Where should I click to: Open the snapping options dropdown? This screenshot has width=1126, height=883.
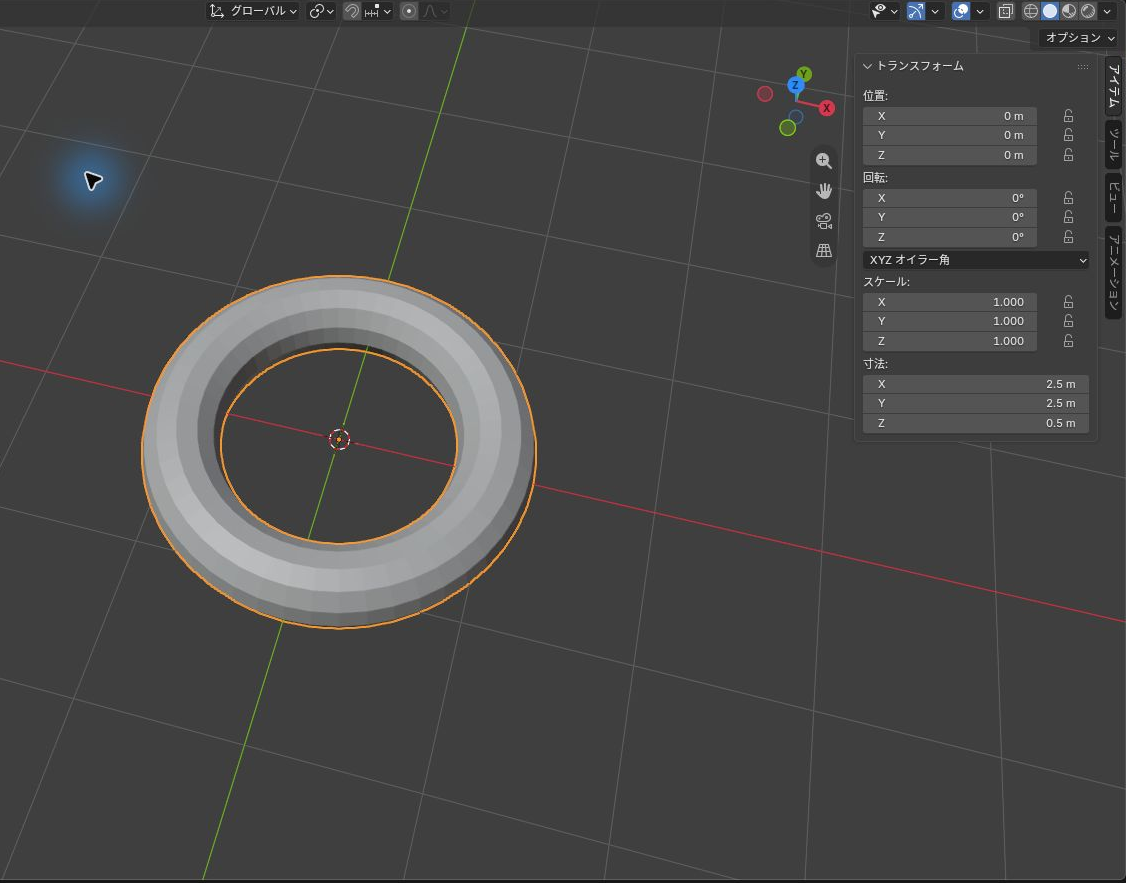click(378, 11)
